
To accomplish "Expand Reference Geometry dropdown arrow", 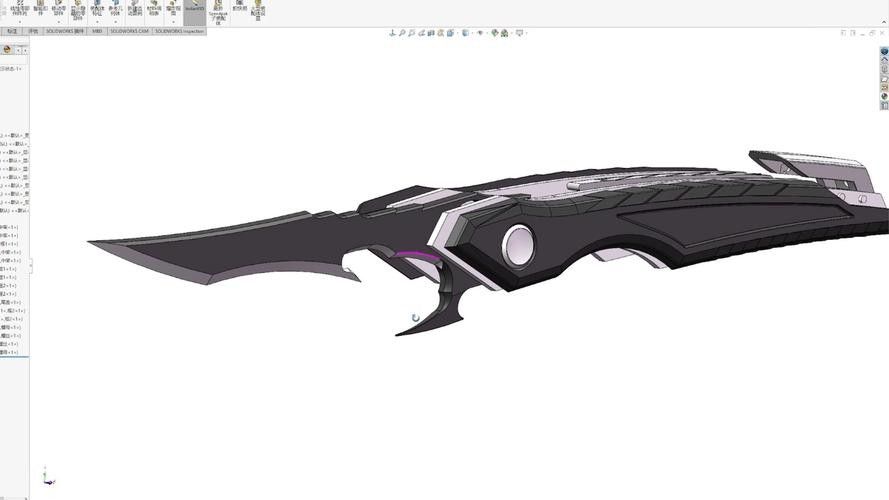I will (116, 22).
